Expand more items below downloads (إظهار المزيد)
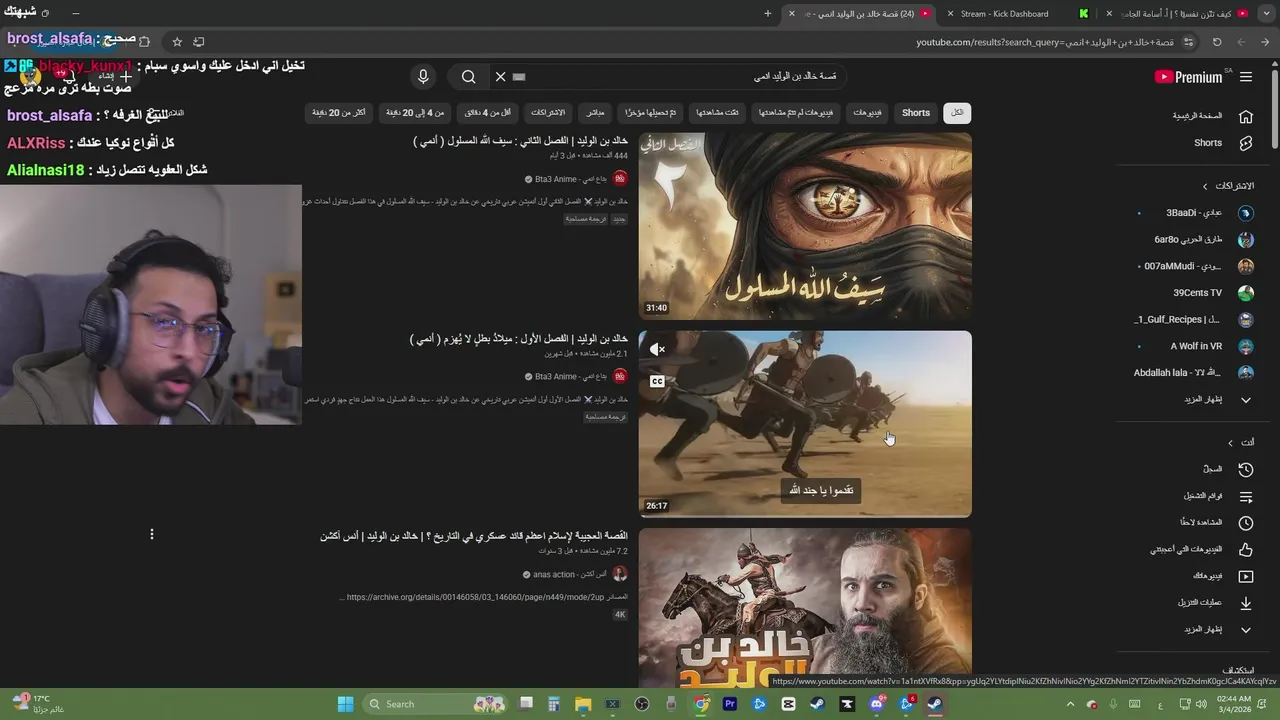 1218,629
